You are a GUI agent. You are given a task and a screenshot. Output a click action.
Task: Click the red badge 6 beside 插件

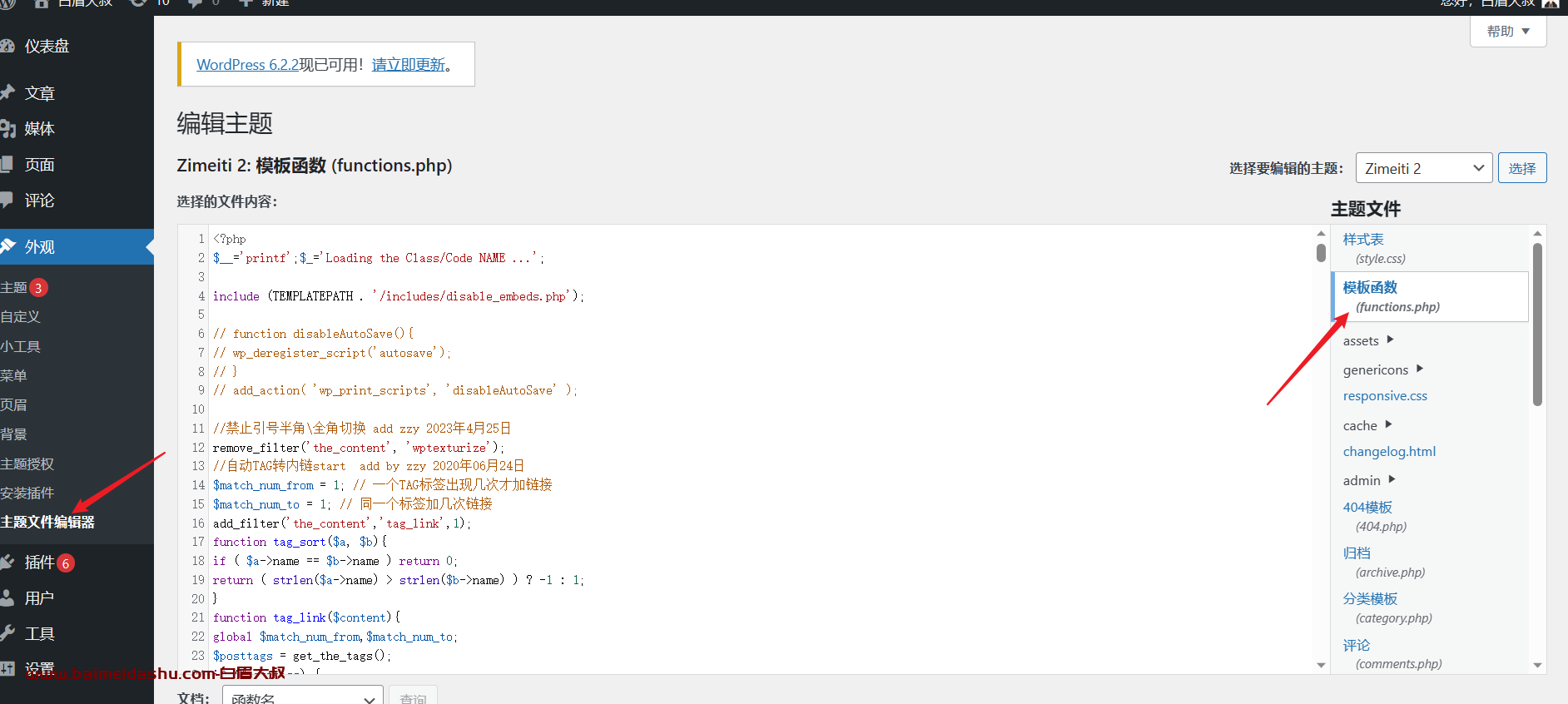(66, 563)
